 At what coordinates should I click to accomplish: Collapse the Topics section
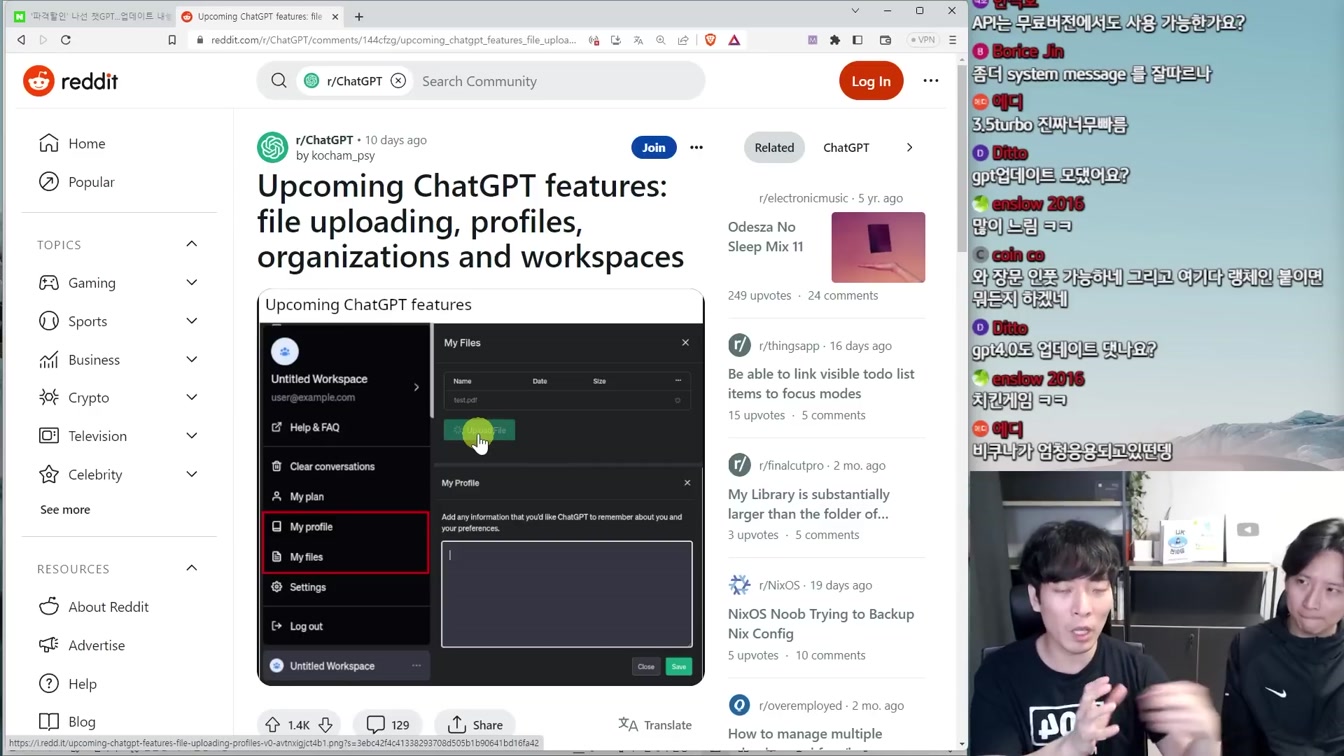pos(191,244)
